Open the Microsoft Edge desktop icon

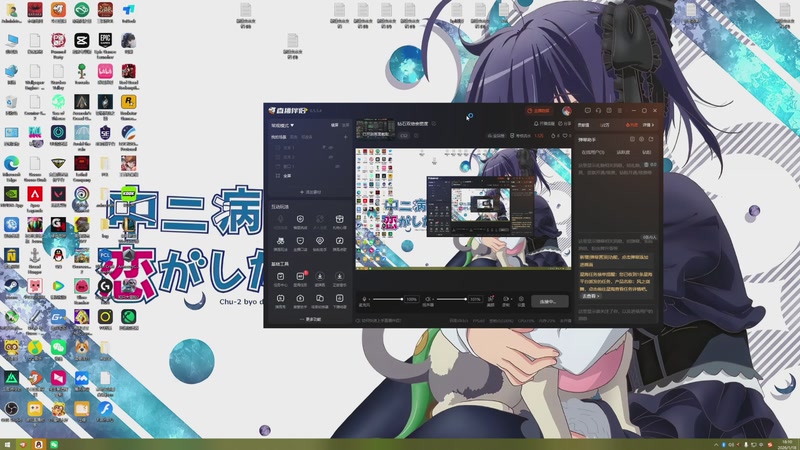pyautogui.click(x=11, y=167)
